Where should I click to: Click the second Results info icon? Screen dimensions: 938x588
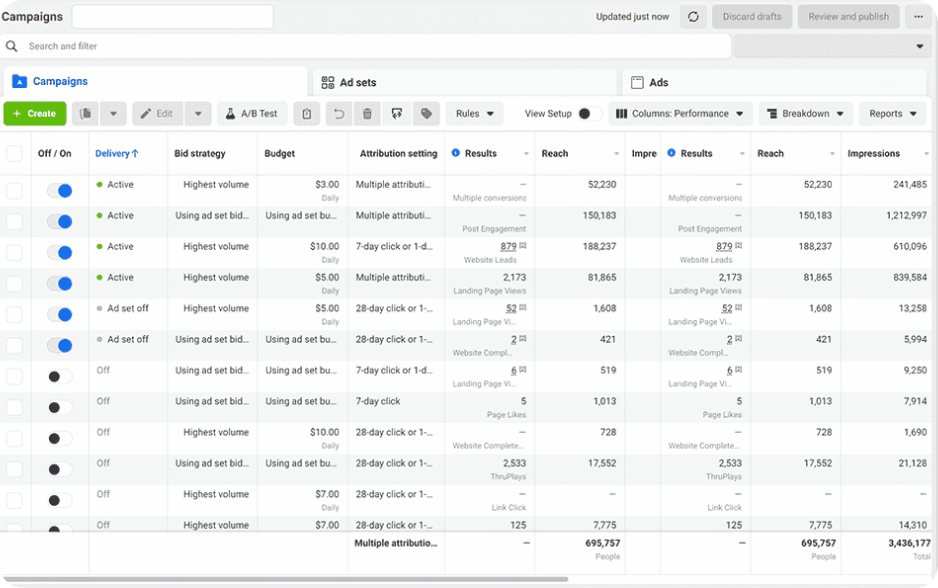pyautogui.click(x=671, y=153)
